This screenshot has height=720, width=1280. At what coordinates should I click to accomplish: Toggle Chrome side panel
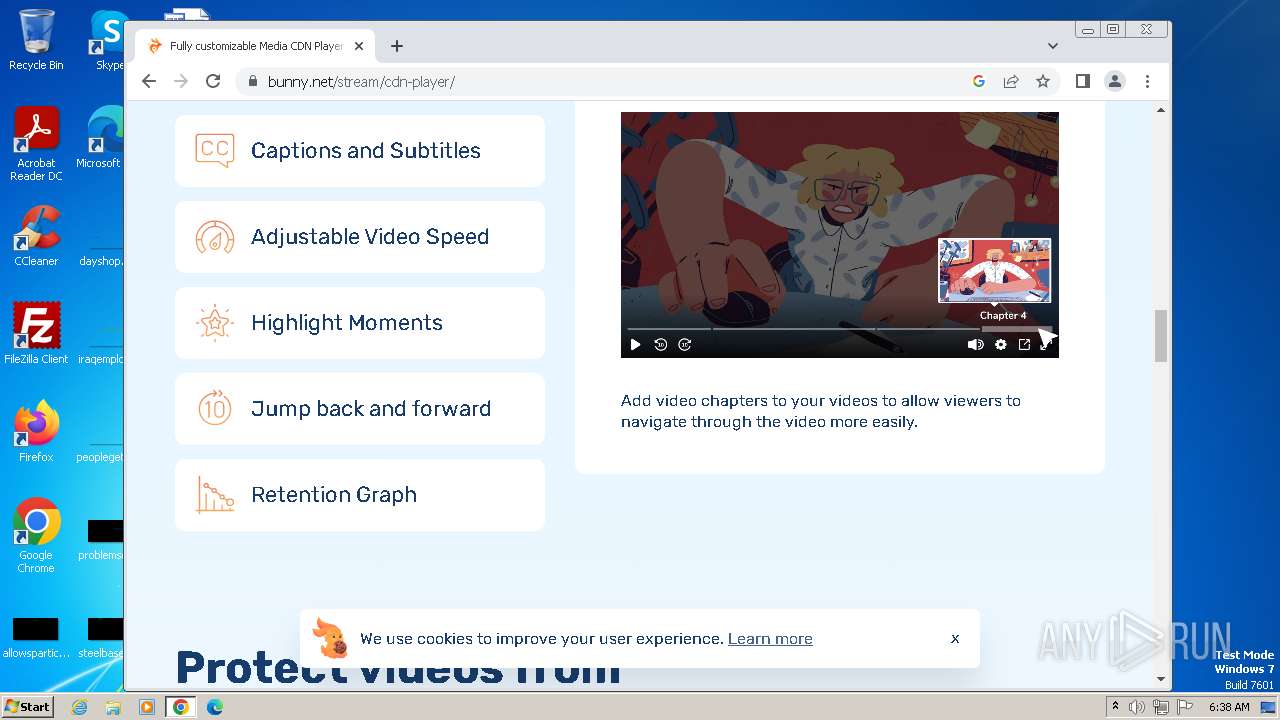1083,81
